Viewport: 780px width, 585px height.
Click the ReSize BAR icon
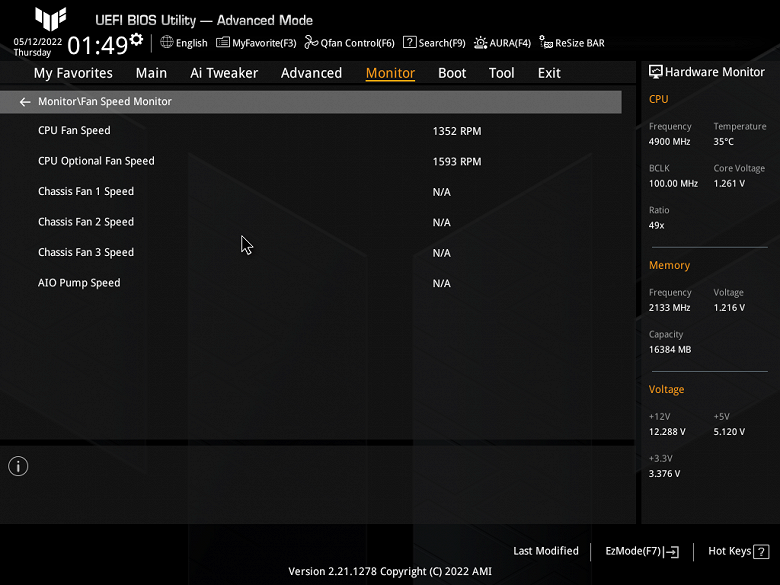coord(546,42)
